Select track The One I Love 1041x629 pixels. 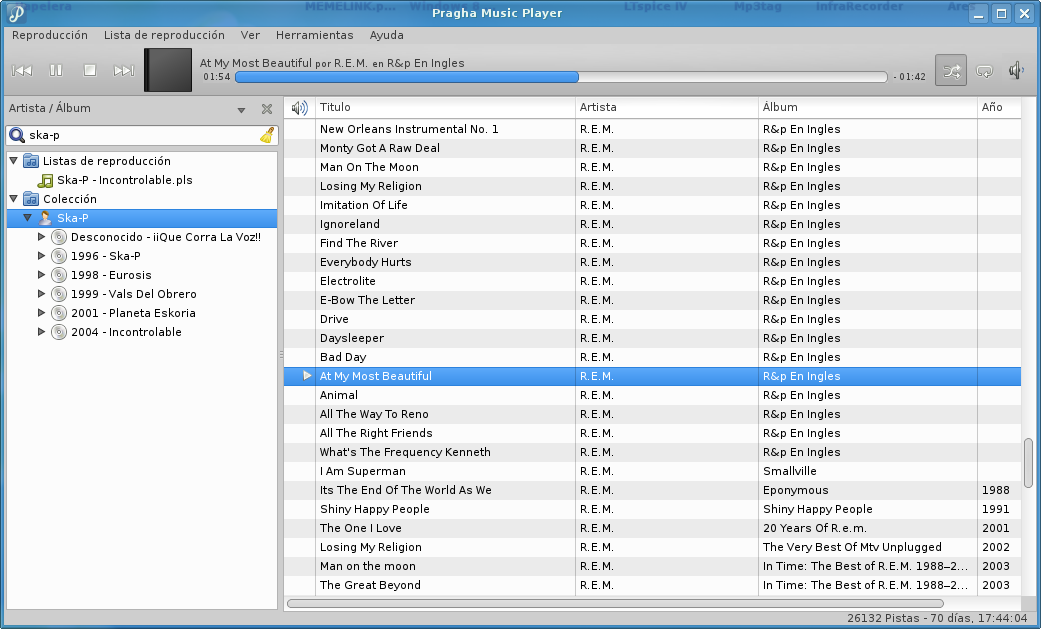652,528
